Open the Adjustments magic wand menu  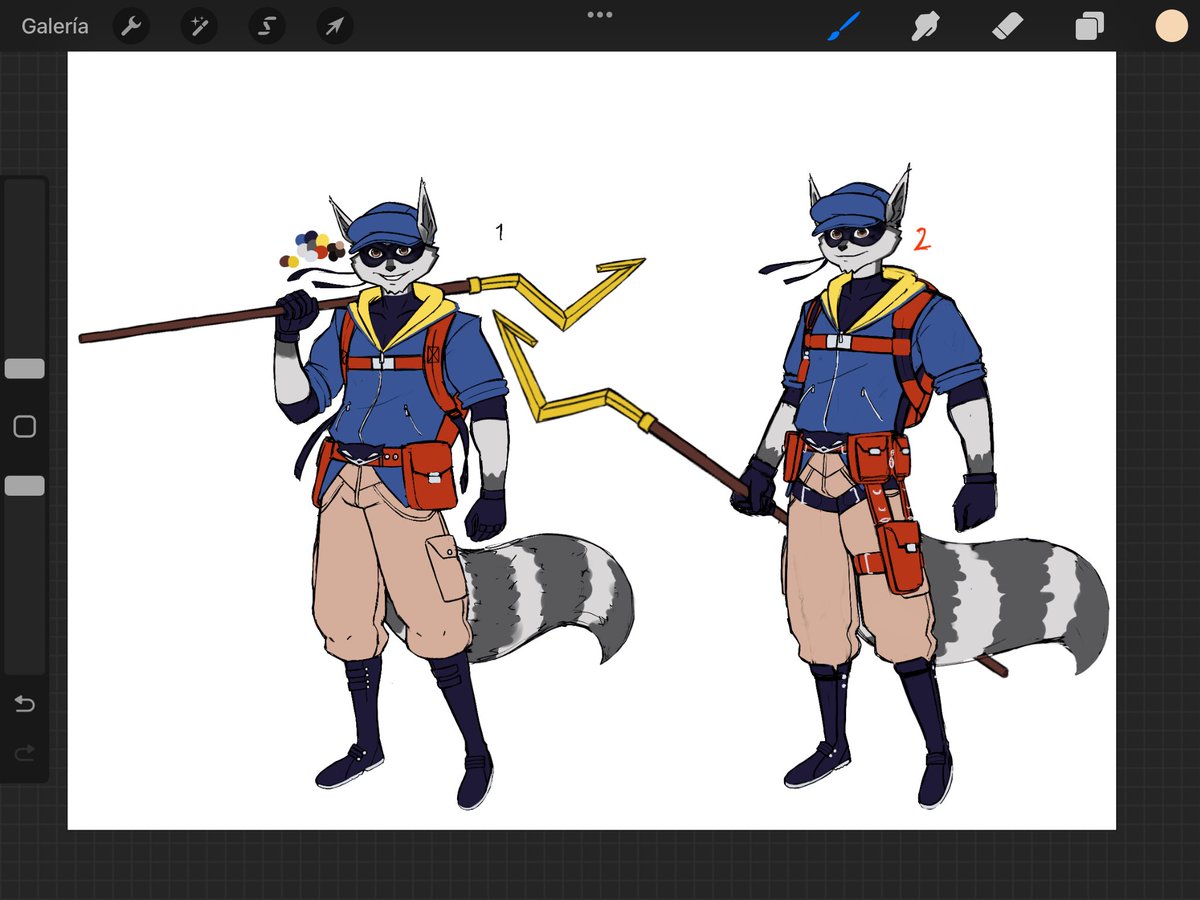click(x=199, y=26)
